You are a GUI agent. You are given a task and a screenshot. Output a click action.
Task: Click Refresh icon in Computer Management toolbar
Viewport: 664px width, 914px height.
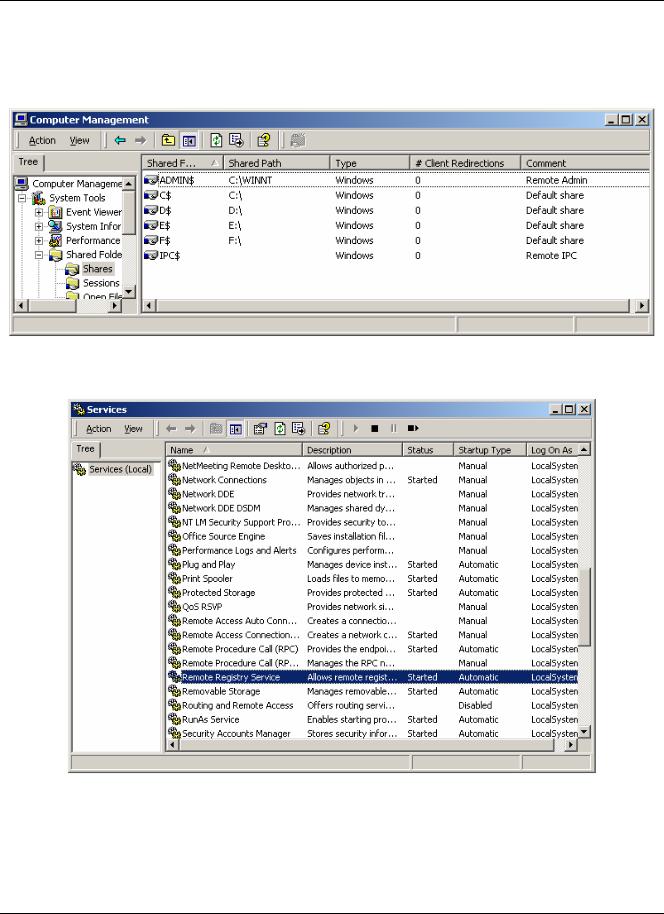216,140
